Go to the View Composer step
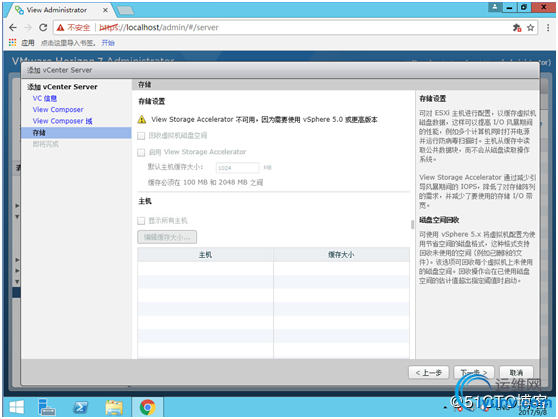The image size is (558, 419). coord(58,110)
